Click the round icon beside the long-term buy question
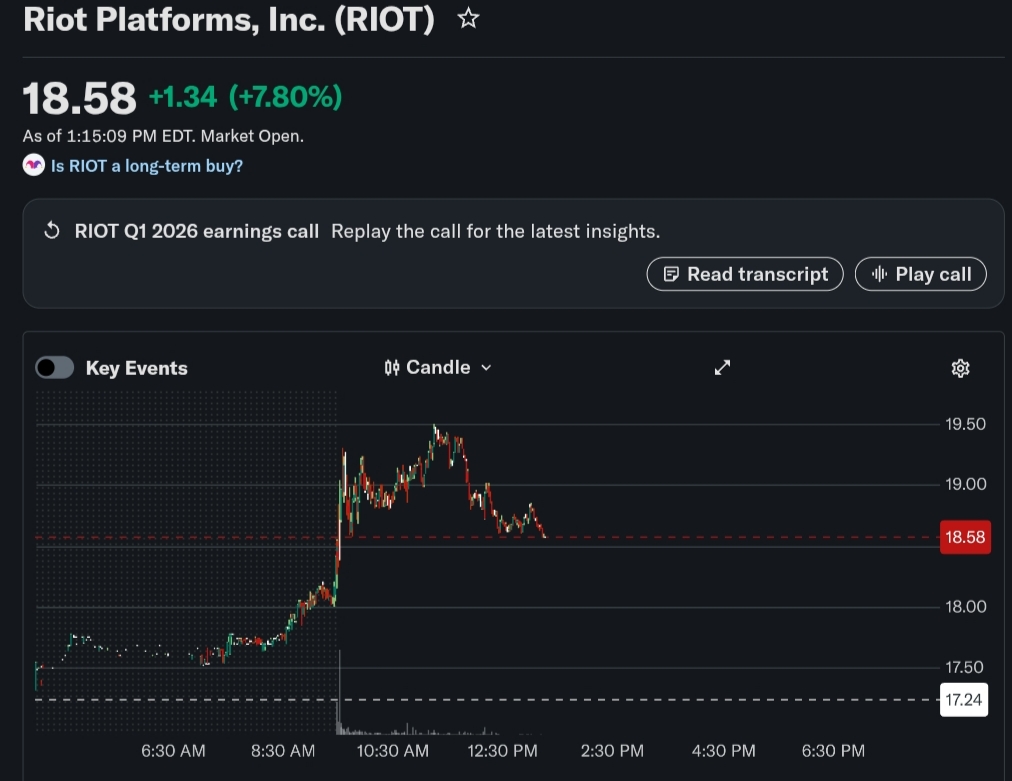Screen dimensions: 1012x781 tap(34, 165)
